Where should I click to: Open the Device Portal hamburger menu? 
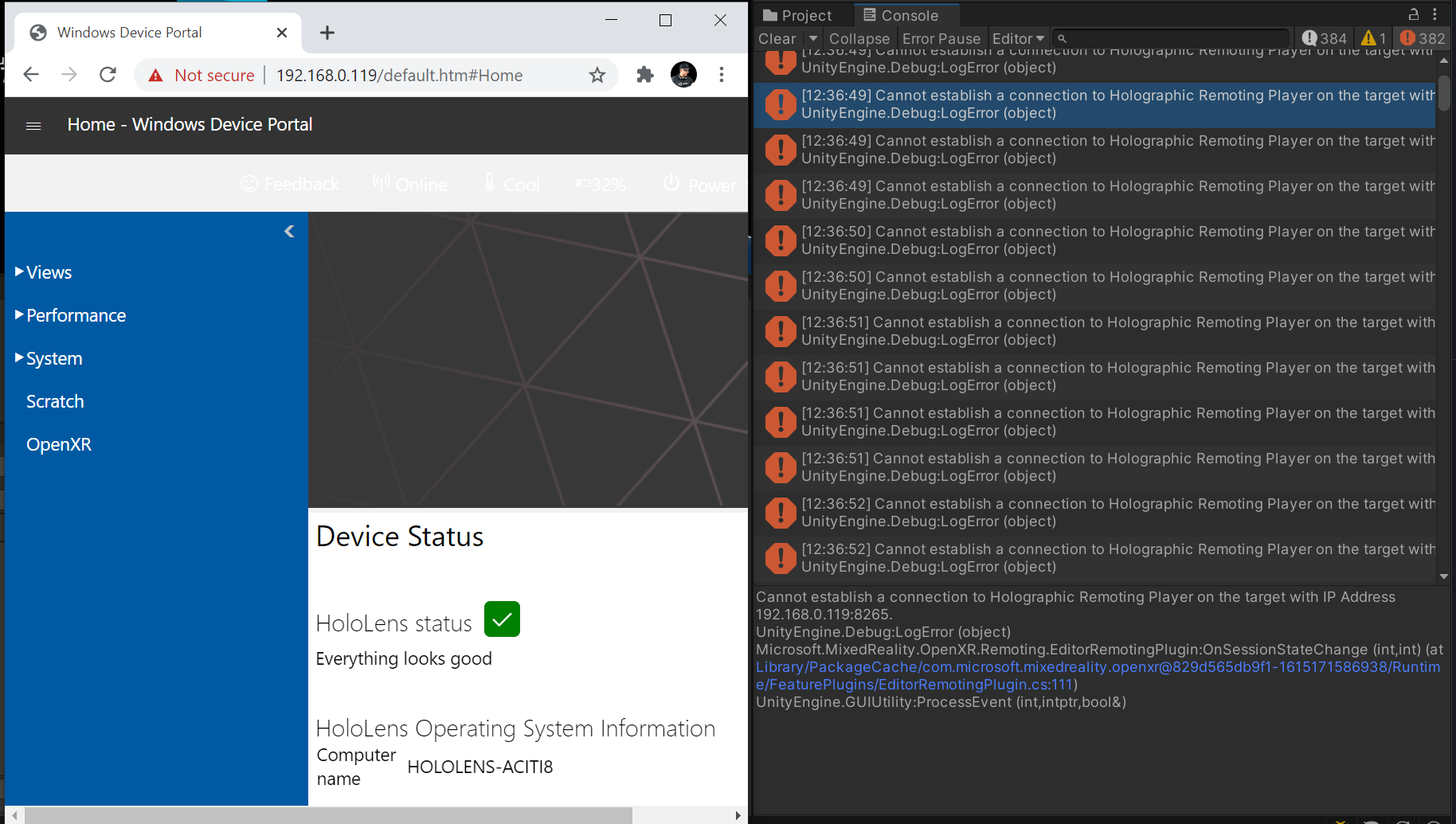pyautogui.click(x=33, y=125)
